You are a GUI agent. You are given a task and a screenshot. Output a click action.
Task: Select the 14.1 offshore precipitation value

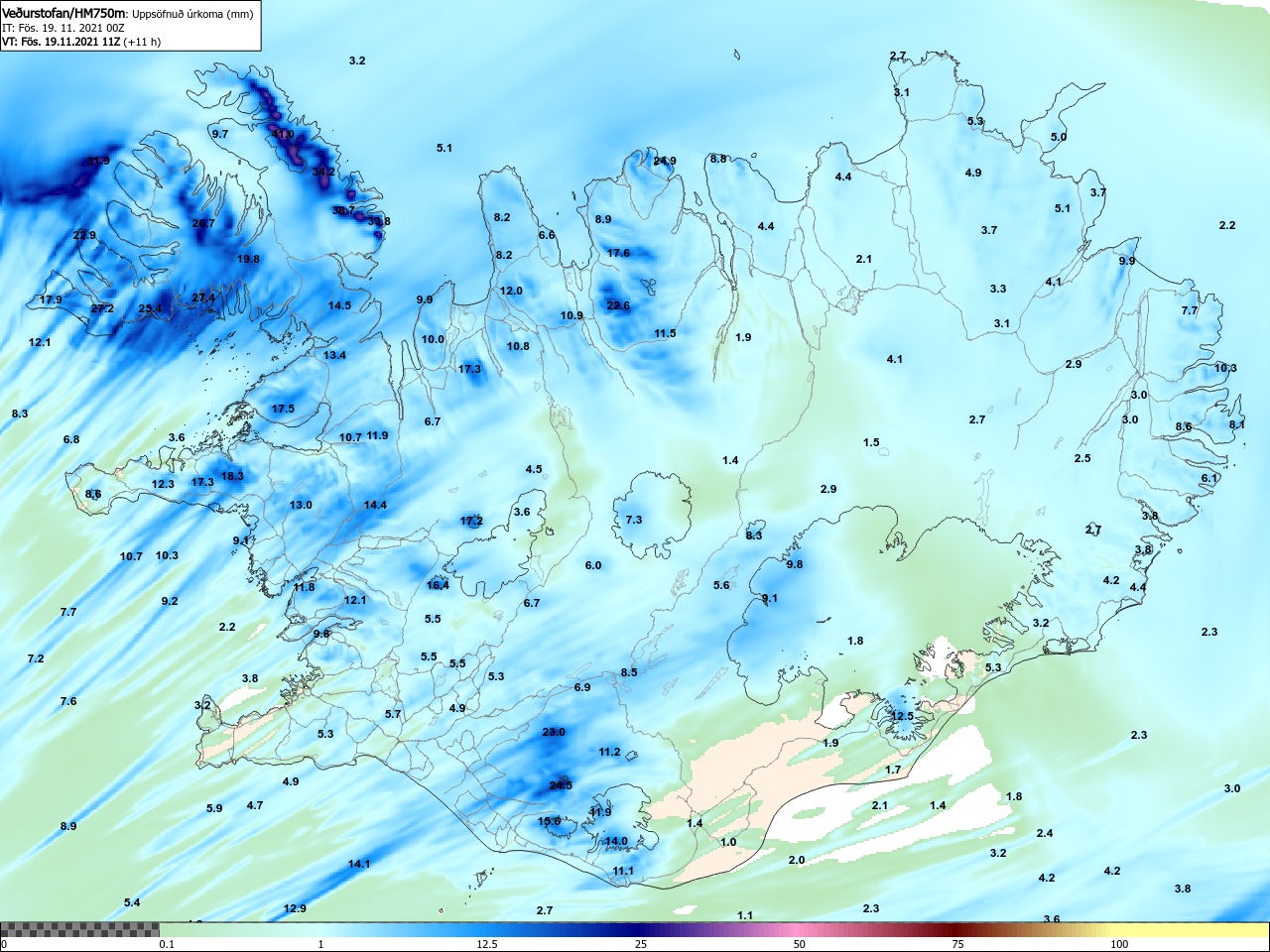tap(359, 864)
